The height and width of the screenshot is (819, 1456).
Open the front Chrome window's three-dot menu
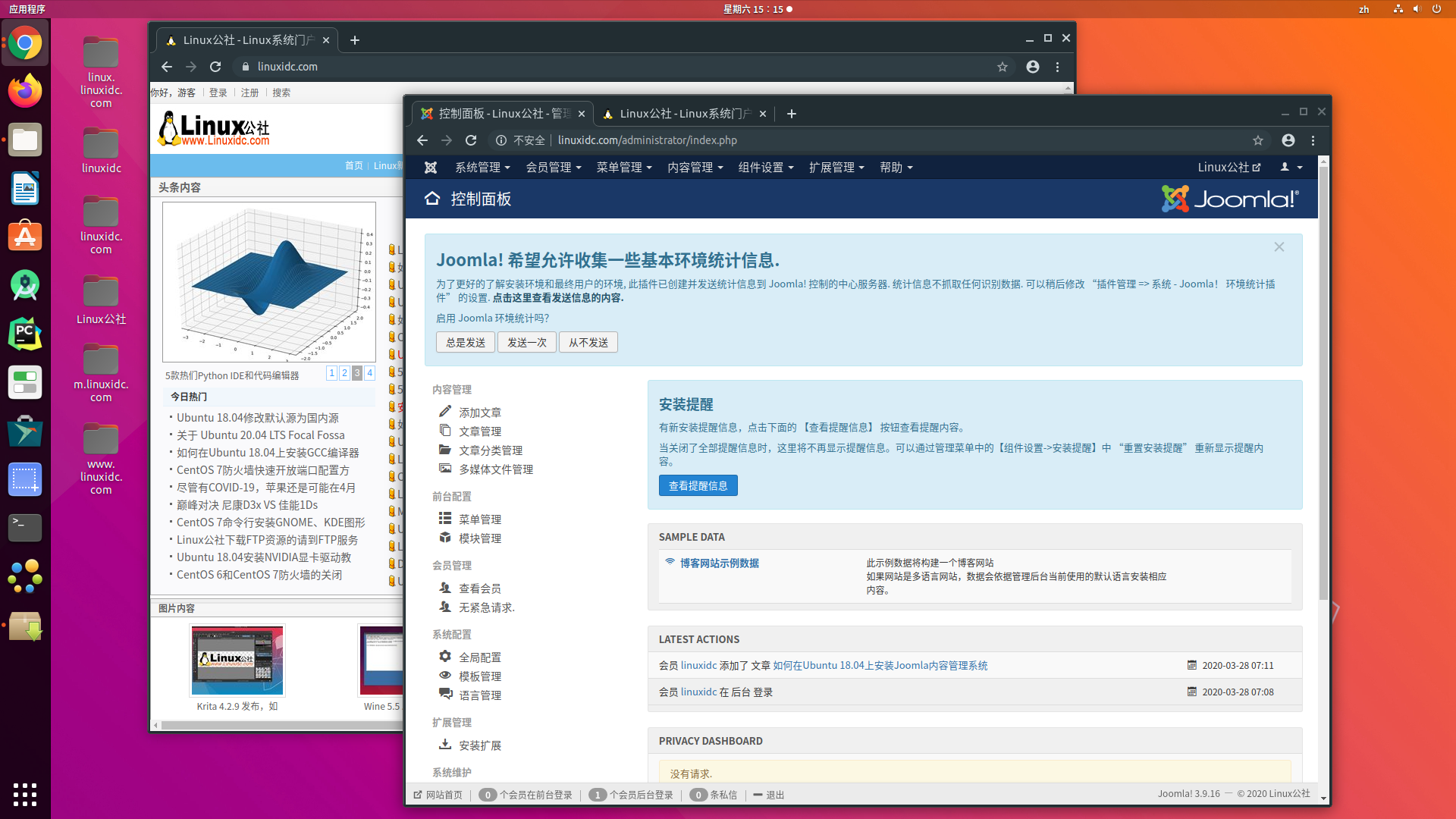[x=1313, y=140]
